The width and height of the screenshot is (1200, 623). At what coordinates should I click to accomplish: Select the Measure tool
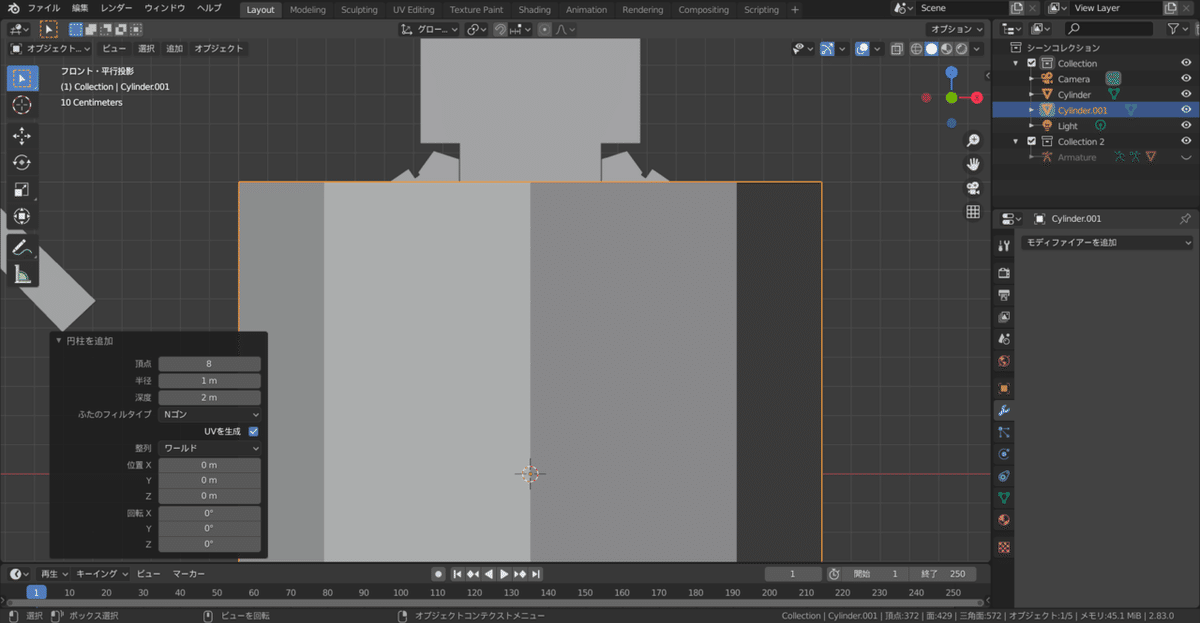[22, 275]
